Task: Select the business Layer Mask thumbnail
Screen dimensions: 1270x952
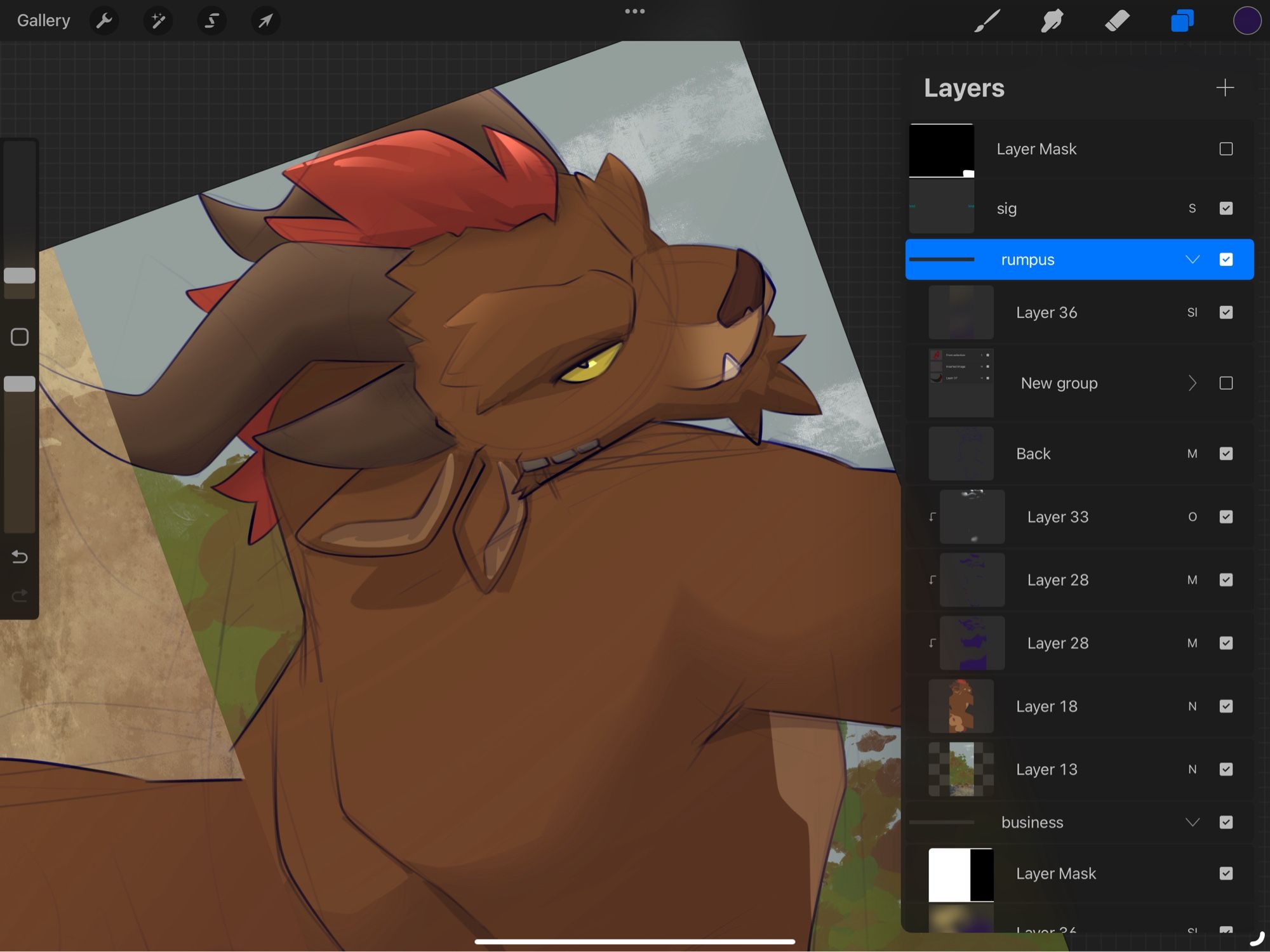Action: click(961, 875)
